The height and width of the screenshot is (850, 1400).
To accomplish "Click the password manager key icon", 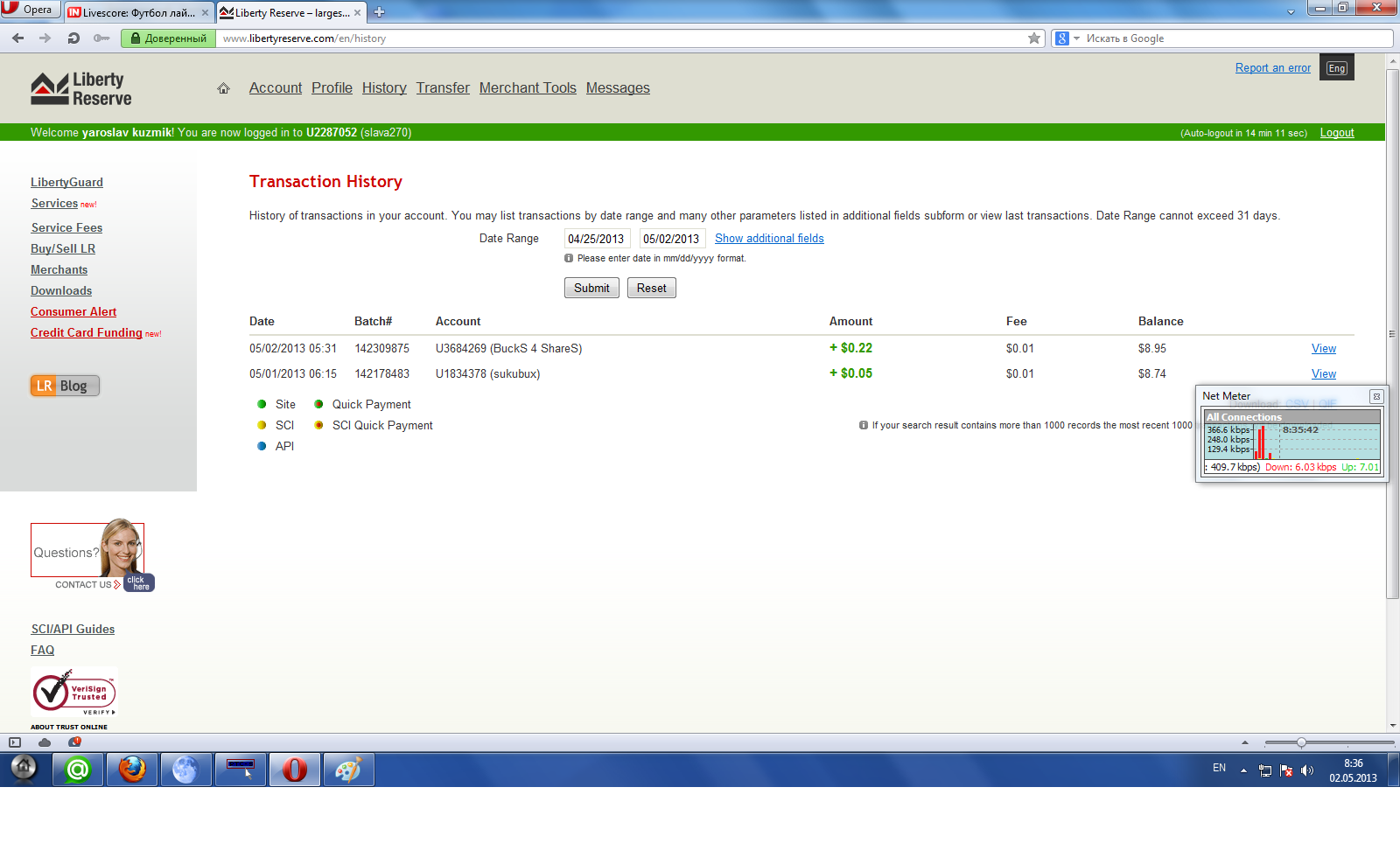I will 101,38.
